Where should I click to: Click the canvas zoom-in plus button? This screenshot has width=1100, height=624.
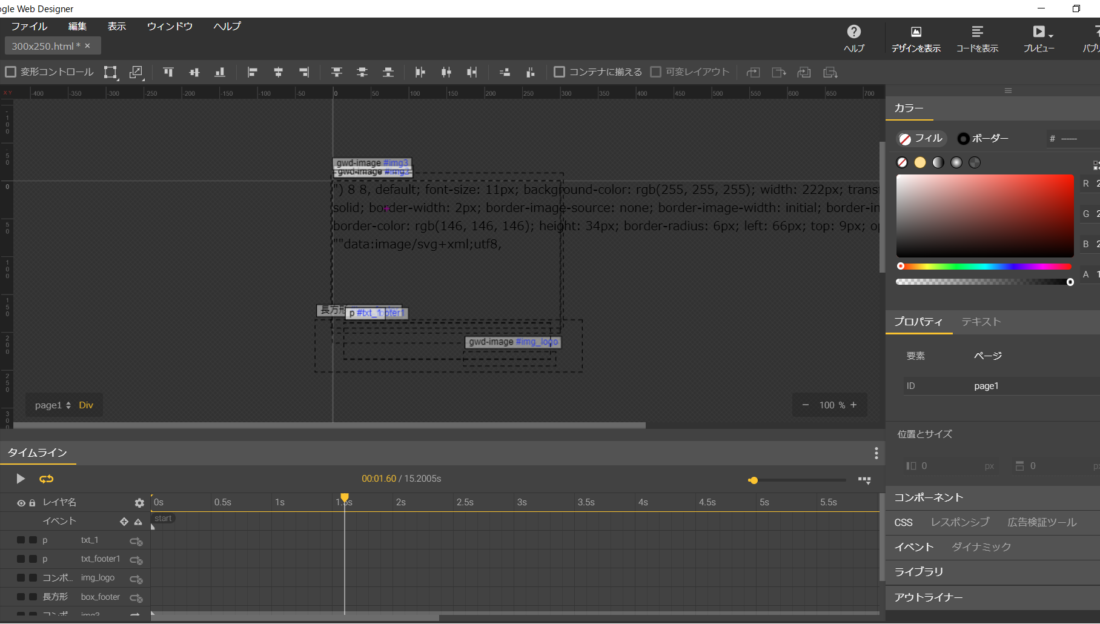[x=853, y=405]
